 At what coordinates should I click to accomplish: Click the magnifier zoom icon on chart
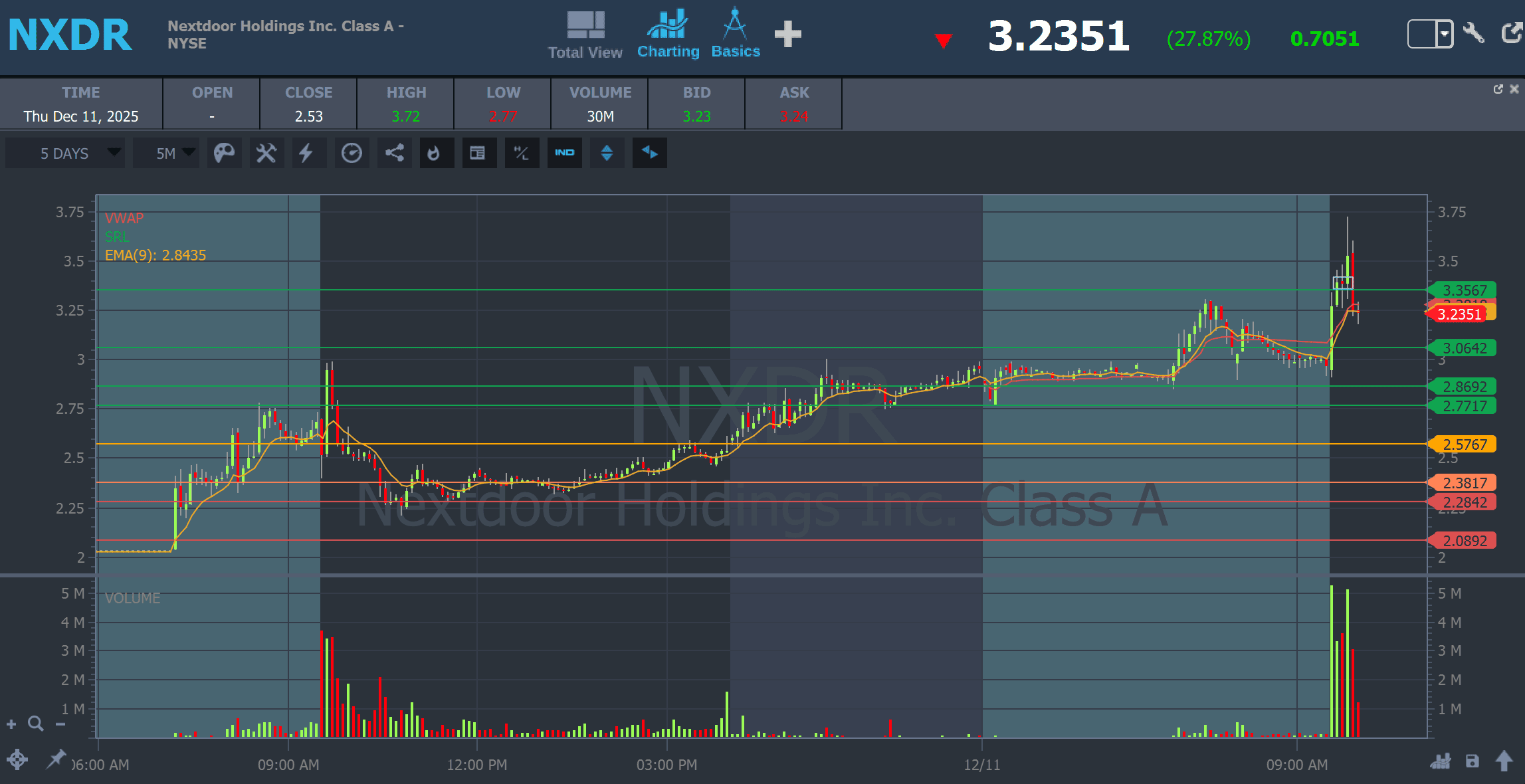pyautogui.click(x=36, y=724)
